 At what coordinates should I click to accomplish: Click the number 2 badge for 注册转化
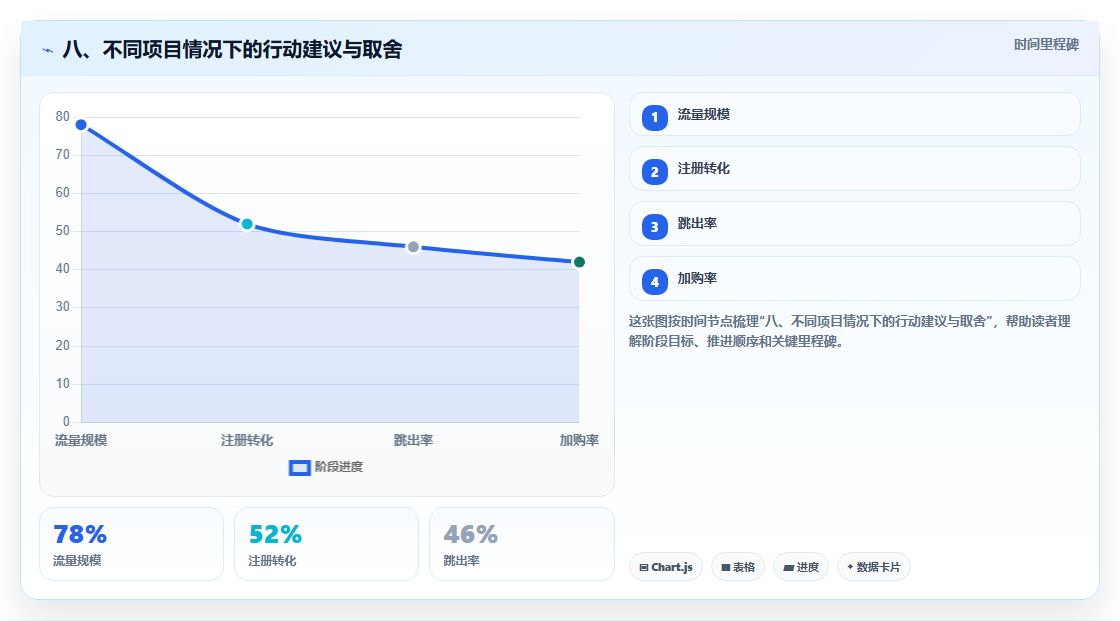coord(654,172)
